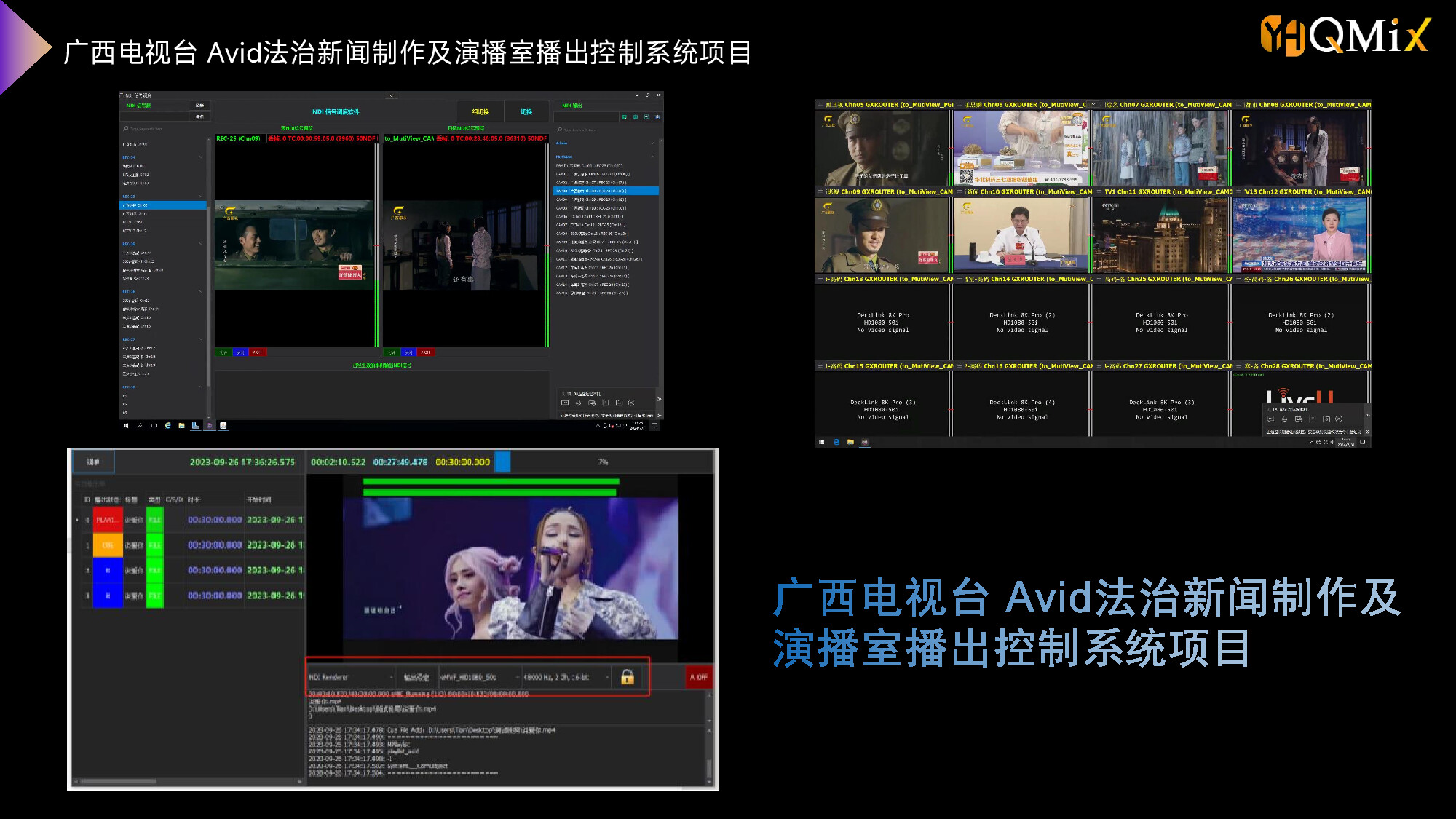Toggle red A OFF button in playout

698,677
